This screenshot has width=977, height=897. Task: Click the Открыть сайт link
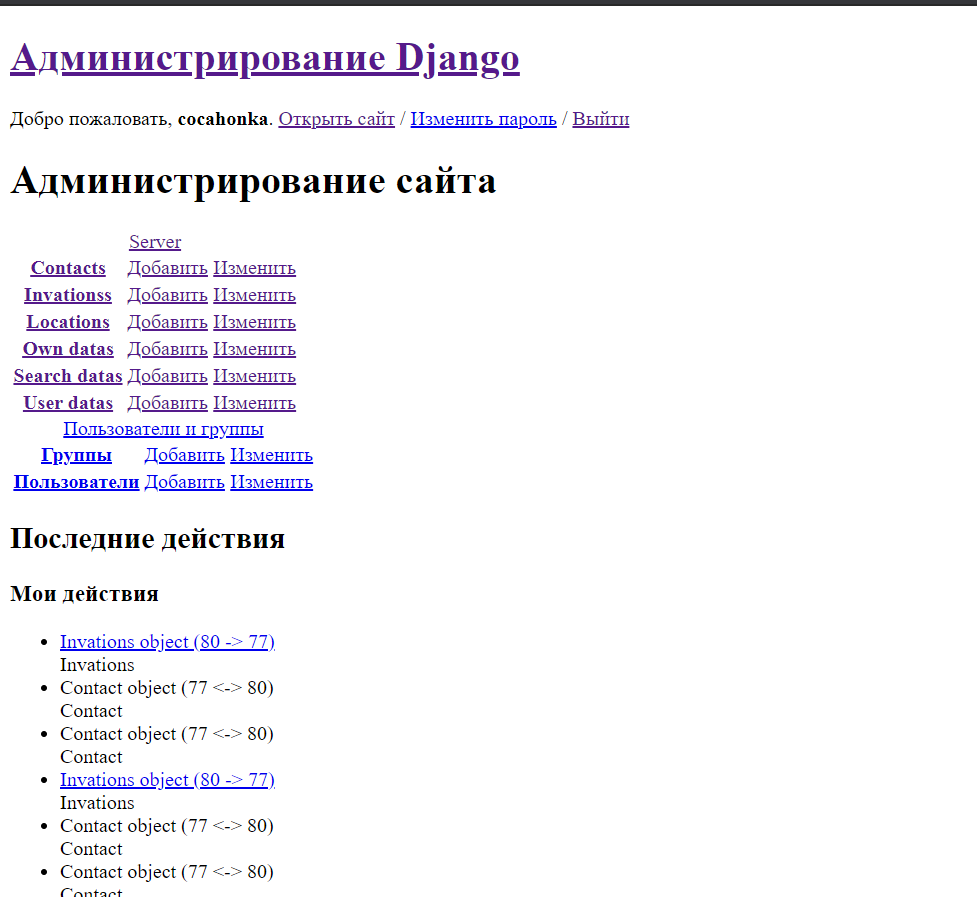pyautogui.click(x=336, y=119)
